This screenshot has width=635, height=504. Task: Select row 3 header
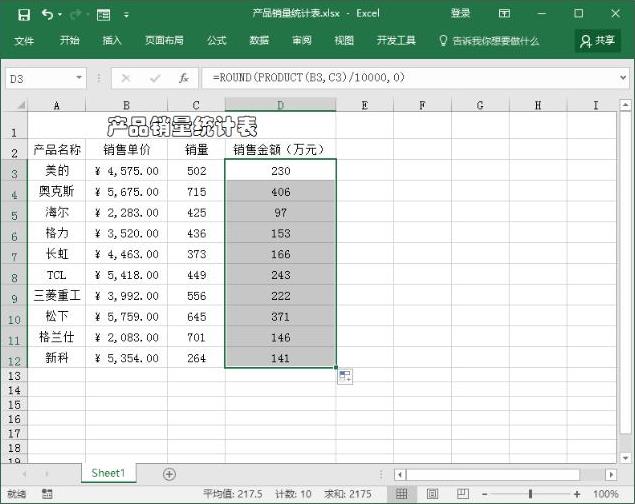pos(14,170)
